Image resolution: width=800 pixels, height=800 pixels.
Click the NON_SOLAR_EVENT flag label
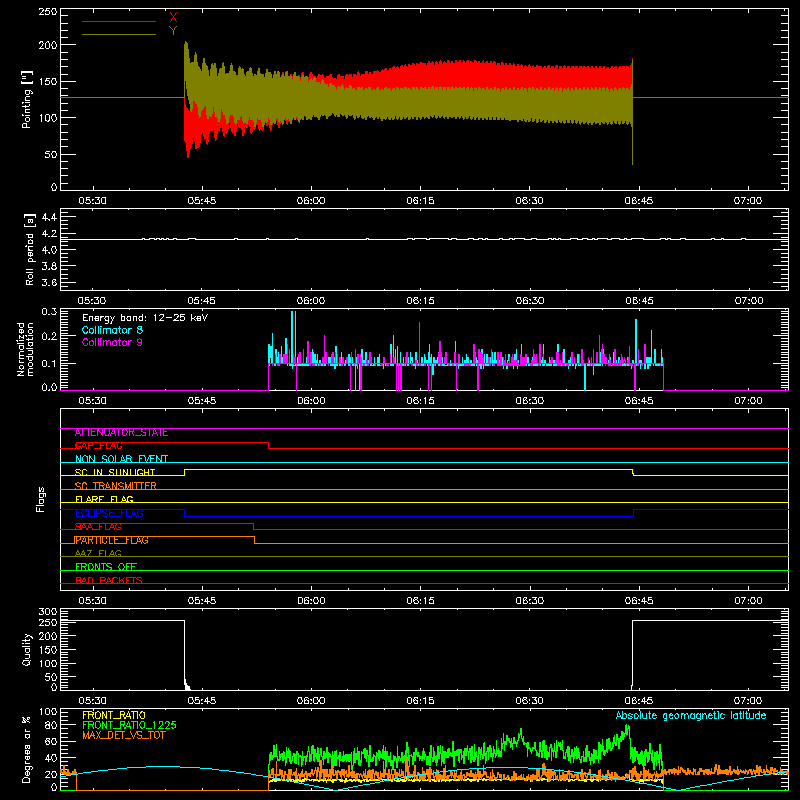121,459
